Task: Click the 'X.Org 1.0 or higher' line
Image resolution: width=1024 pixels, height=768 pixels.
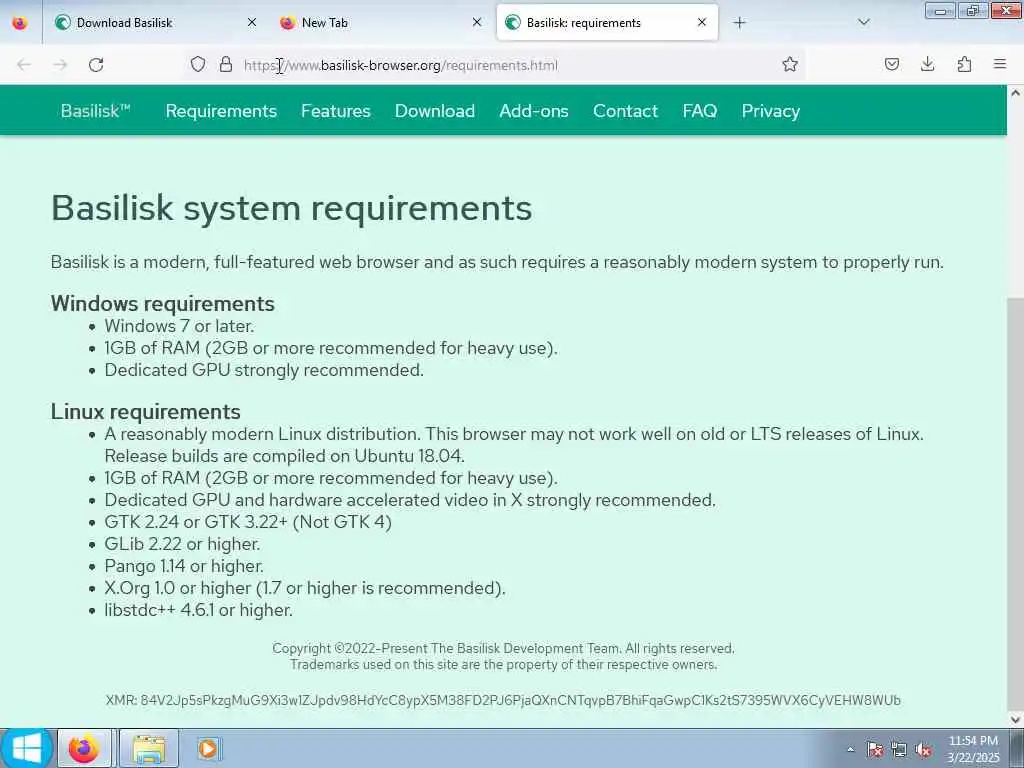Action: pyautogui.click(x=305, y=588)
